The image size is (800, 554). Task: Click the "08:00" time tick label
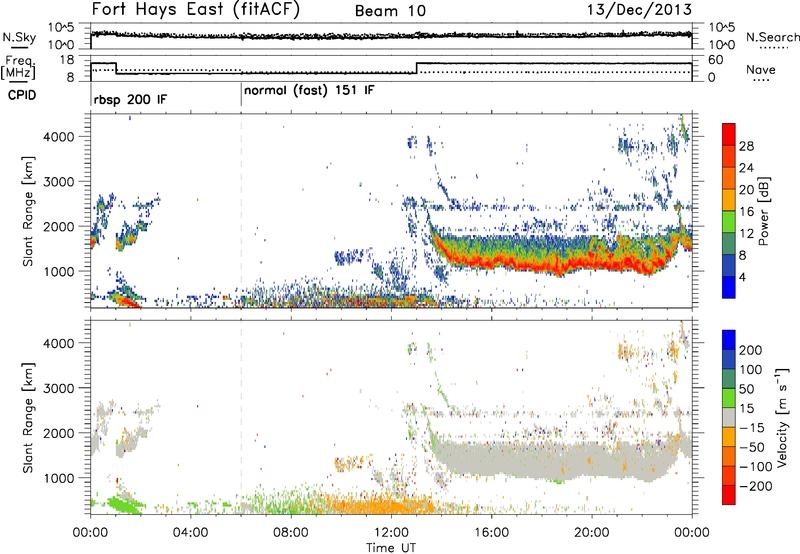(291, 533)
